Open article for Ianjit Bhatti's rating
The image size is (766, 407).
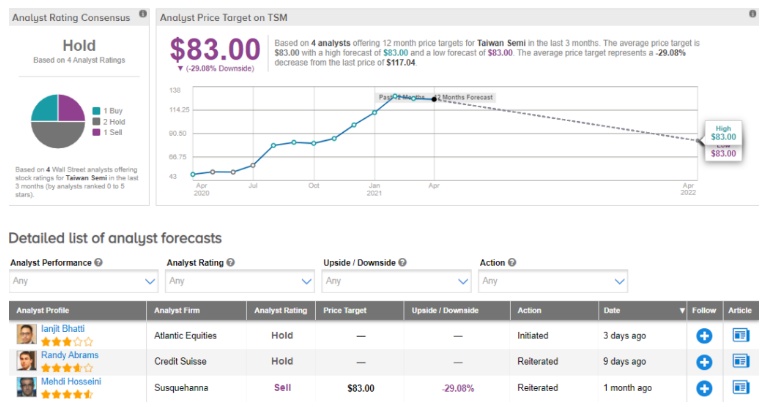pyautogui.click(x=741, y=336)
